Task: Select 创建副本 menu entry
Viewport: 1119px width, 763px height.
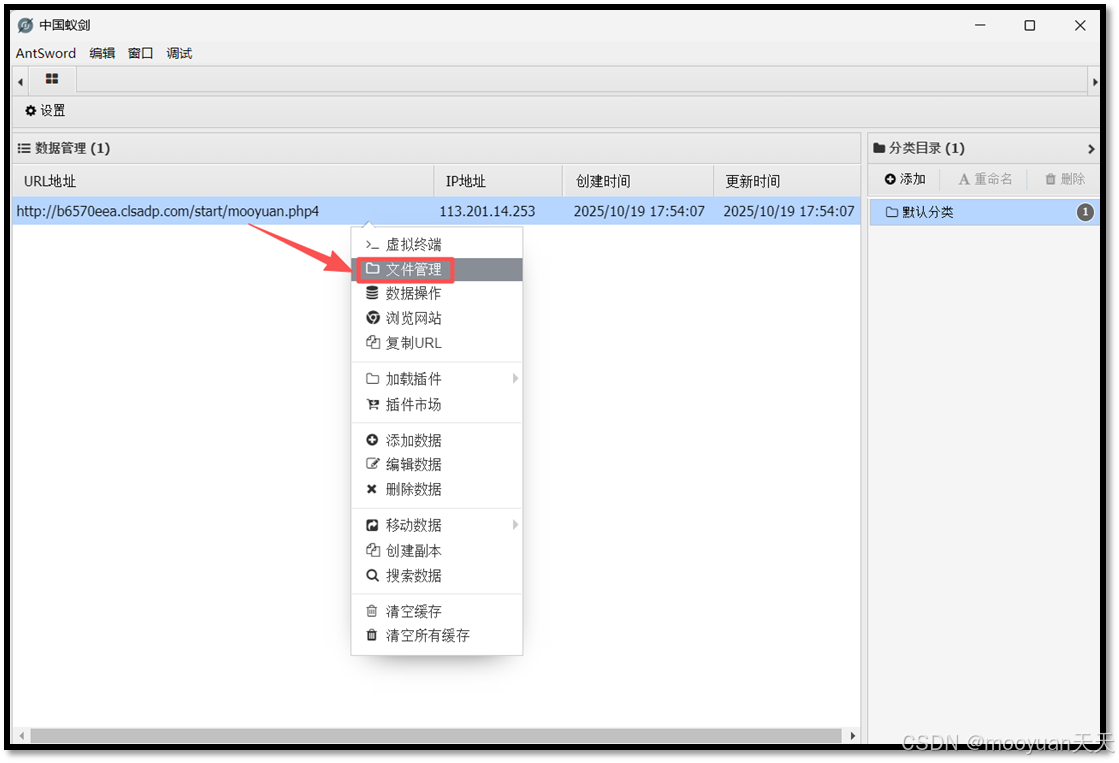Action: tap(437, 551)
